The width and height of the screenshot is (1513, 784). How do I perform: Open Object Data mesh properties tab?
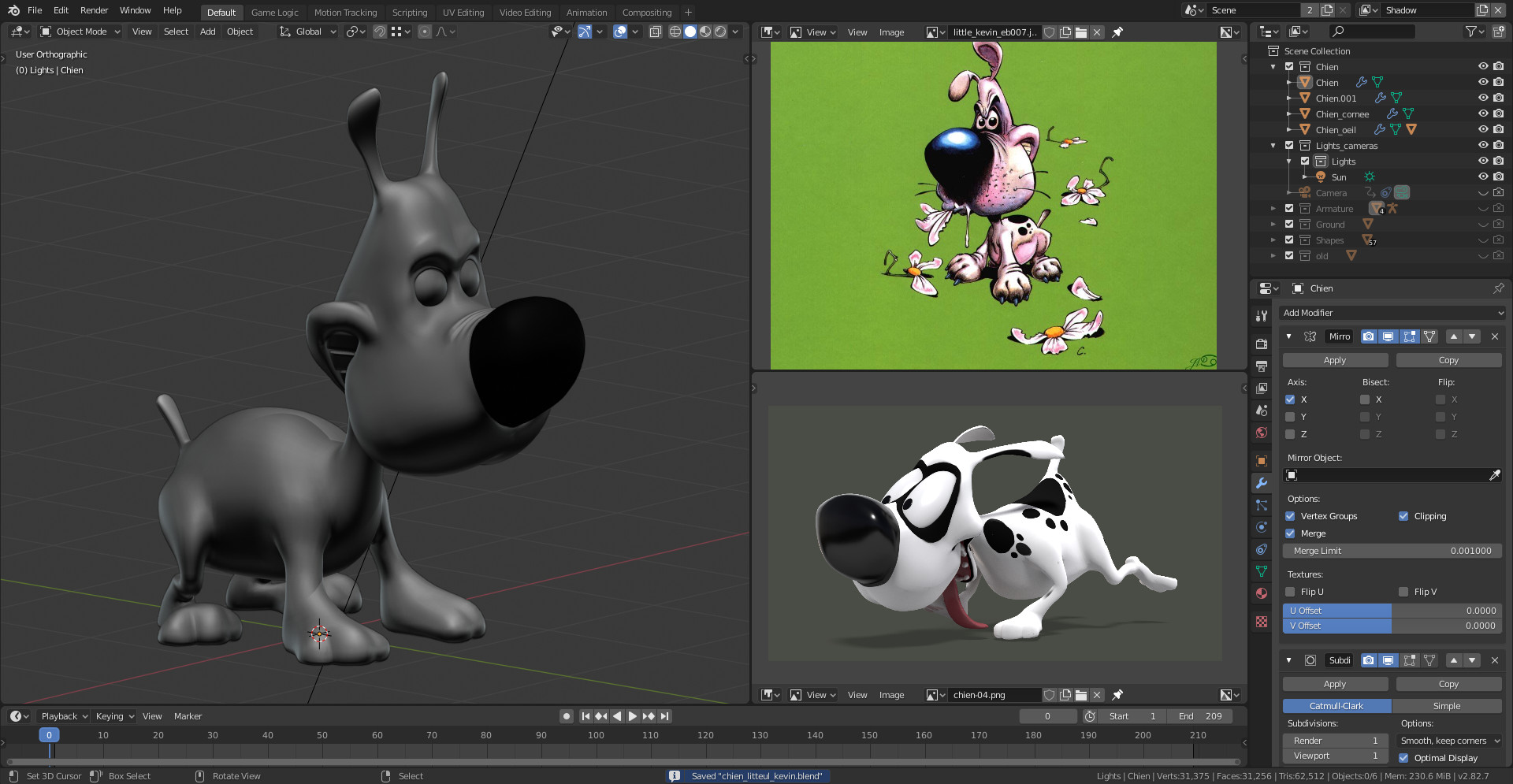coord(1262,571)
